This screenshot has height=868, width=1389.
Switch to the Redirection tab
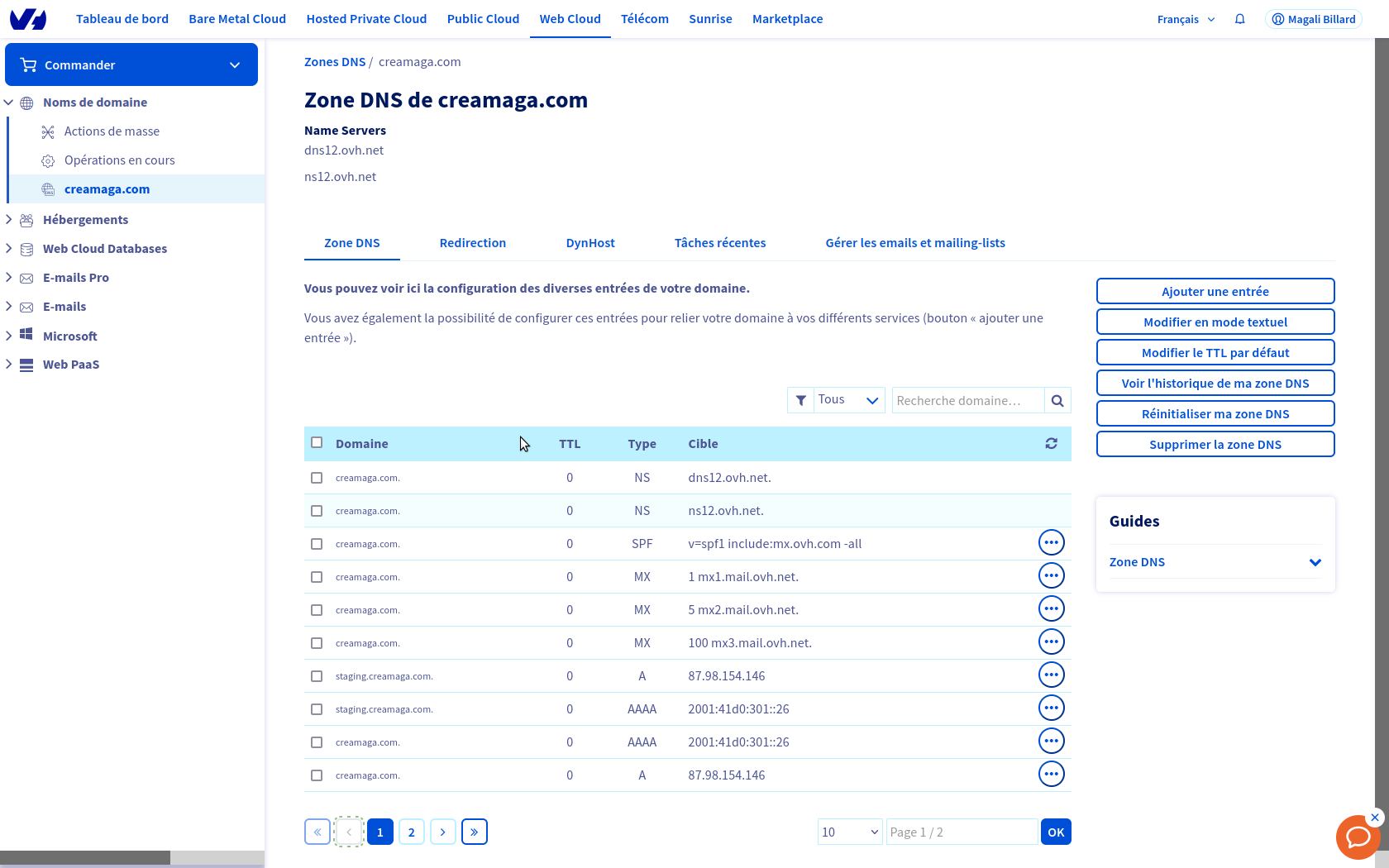(x=473, y=243)
